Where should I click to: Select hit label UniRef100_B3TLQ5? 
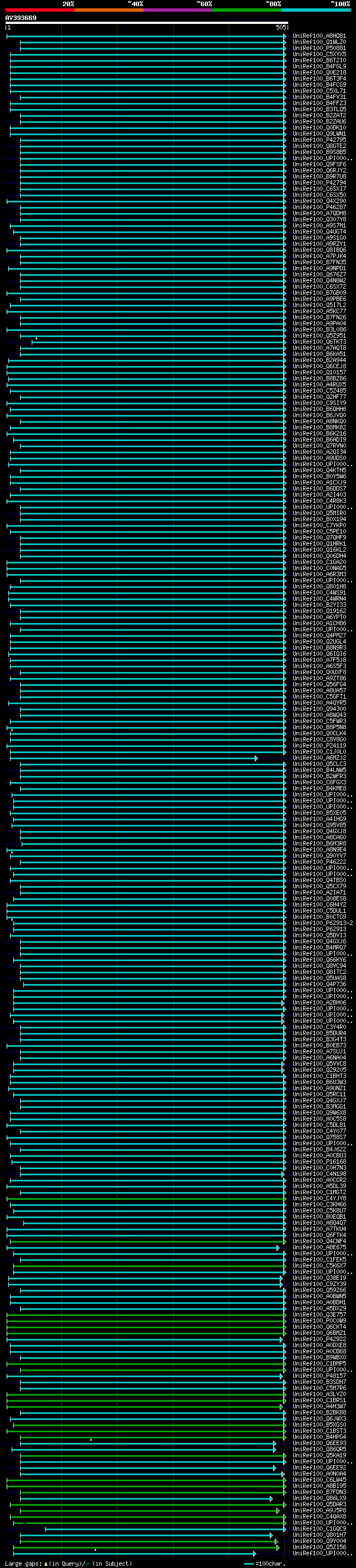coord(319,109)
